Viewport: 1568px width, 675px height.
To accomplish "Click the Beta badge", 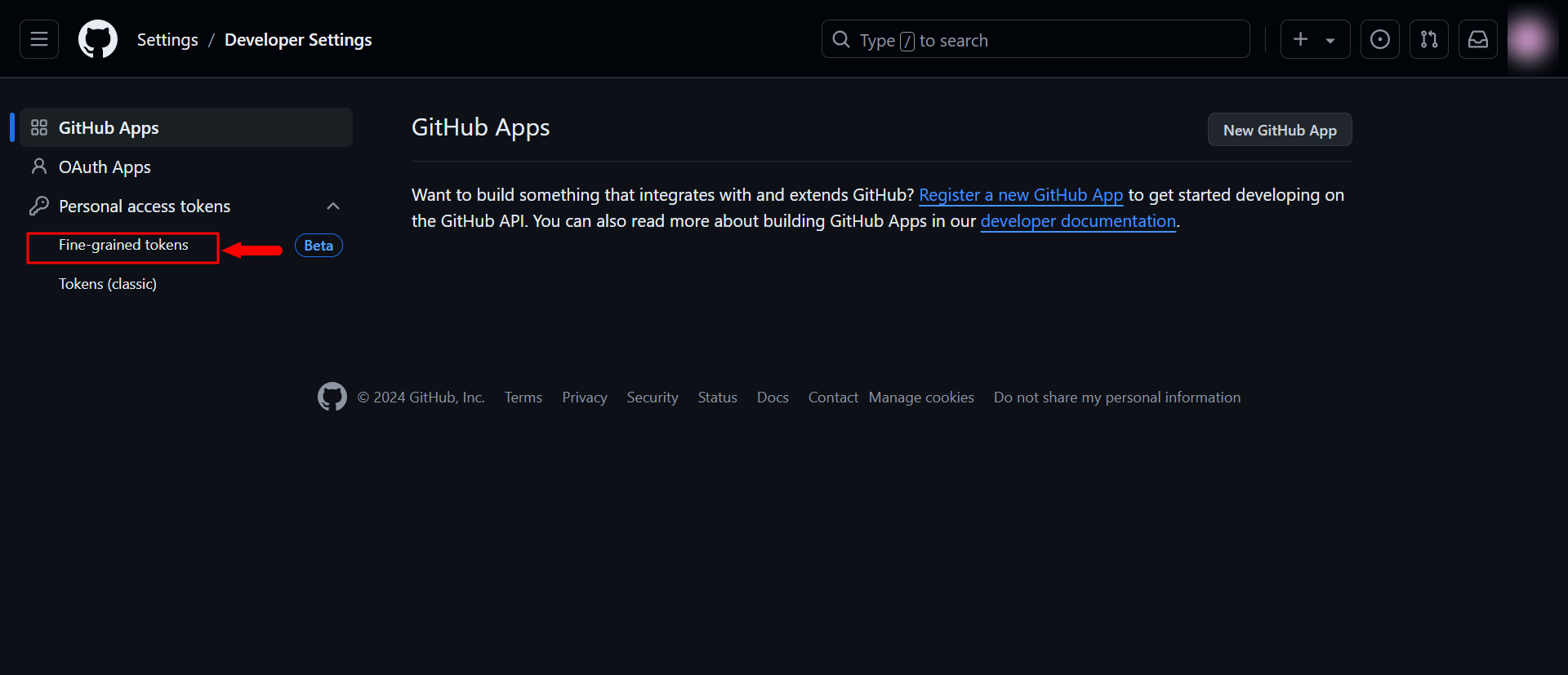I will 318,246.
